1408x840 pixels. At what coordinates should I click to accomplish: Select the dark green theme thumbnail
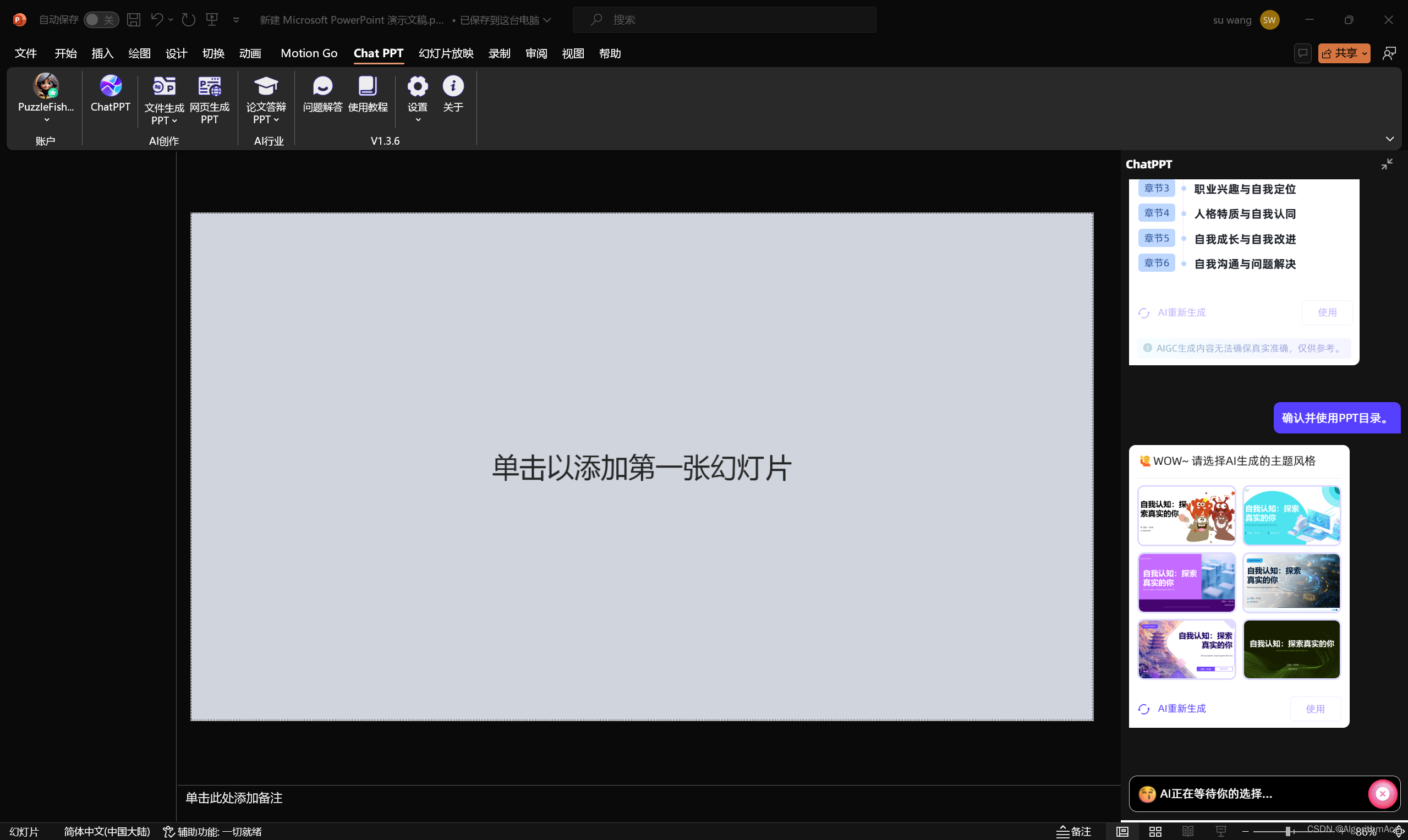coord(1291,649)
